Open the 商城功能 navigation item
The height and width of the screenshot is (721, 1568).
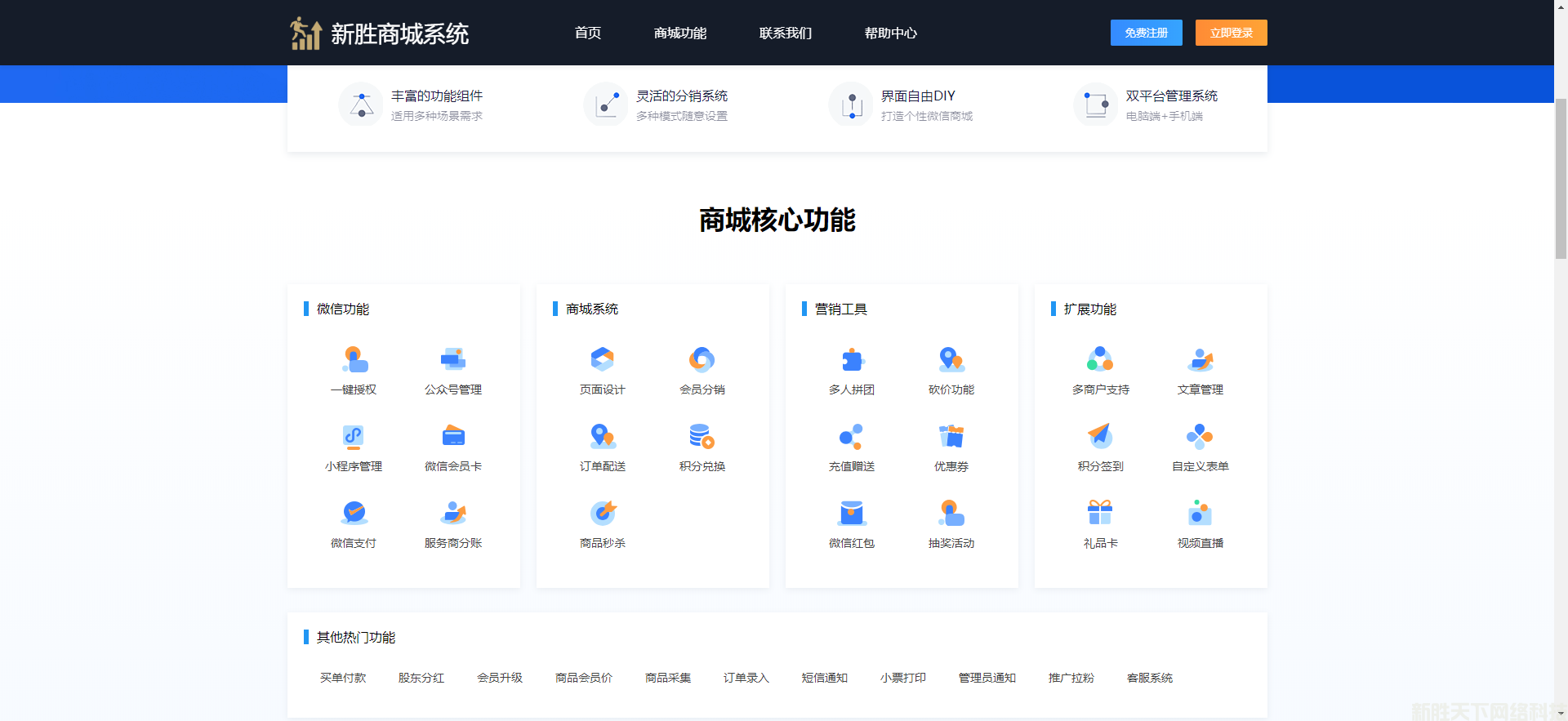coord(680,33)
